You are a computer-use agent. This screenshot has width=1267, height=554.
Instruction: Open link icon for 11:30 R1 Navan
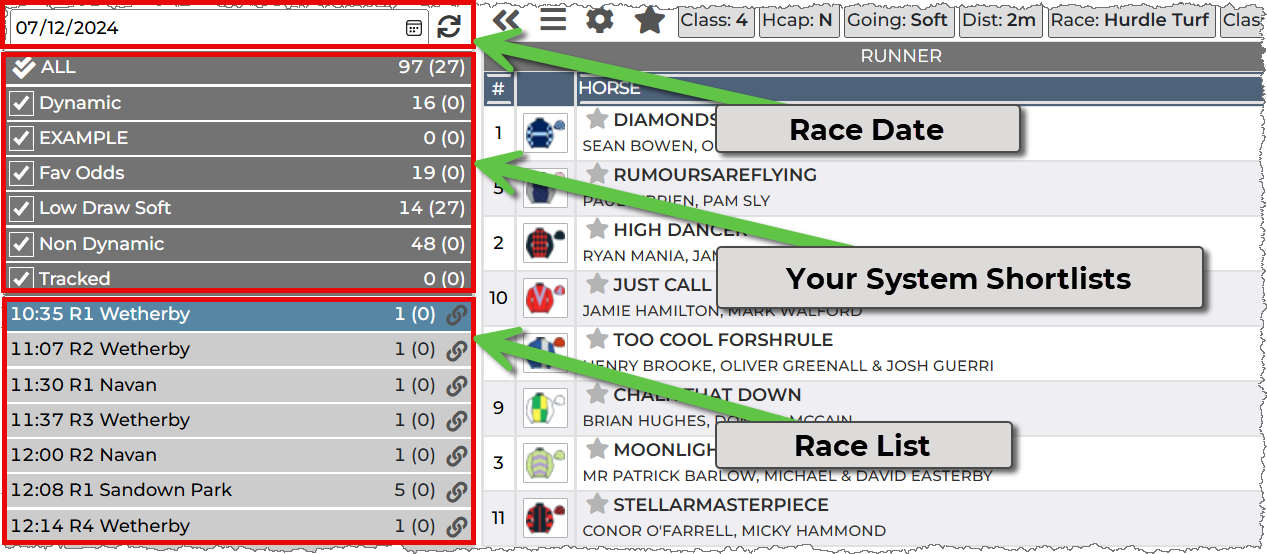pos(457,385)
